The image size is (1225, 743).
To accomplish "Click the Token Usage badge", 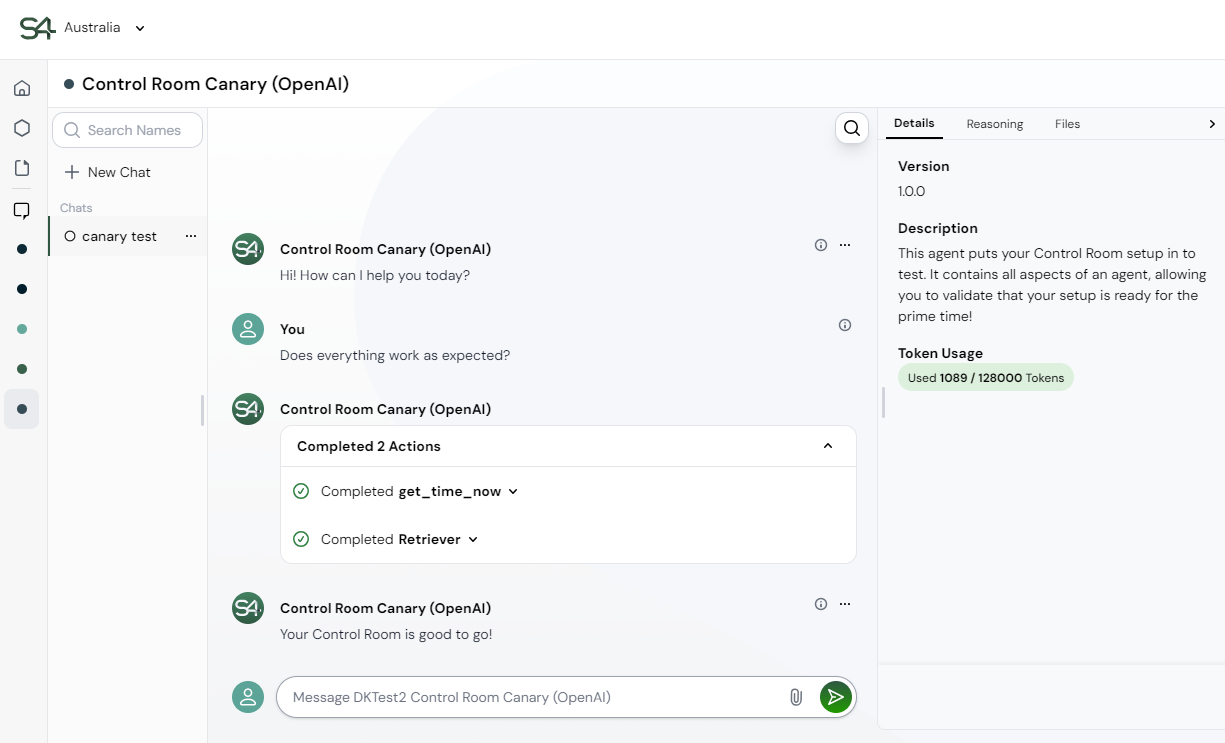I will pos(986,377).
